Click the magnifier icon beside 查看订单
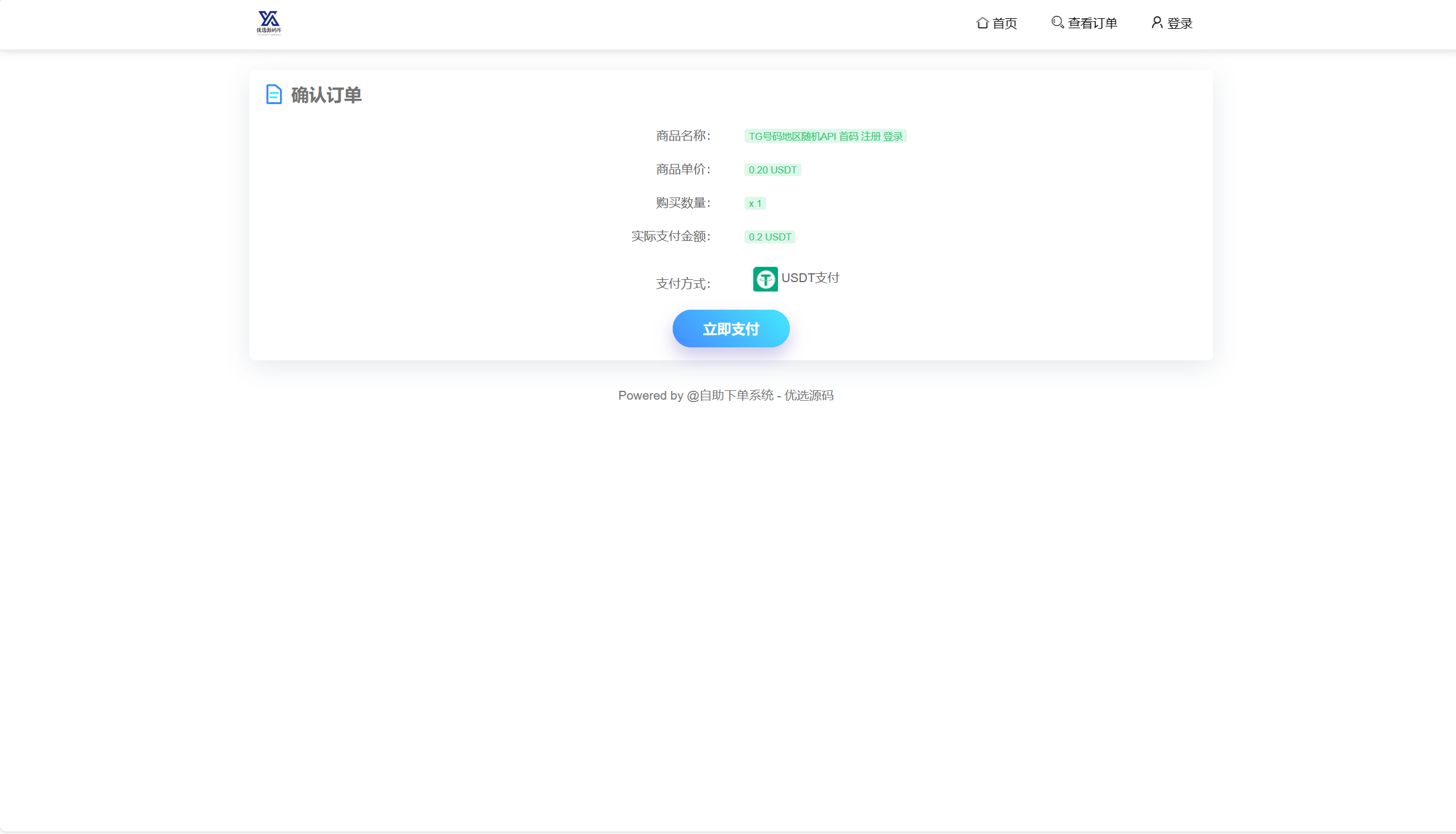1456x834 pixels. click(1057, 22)
